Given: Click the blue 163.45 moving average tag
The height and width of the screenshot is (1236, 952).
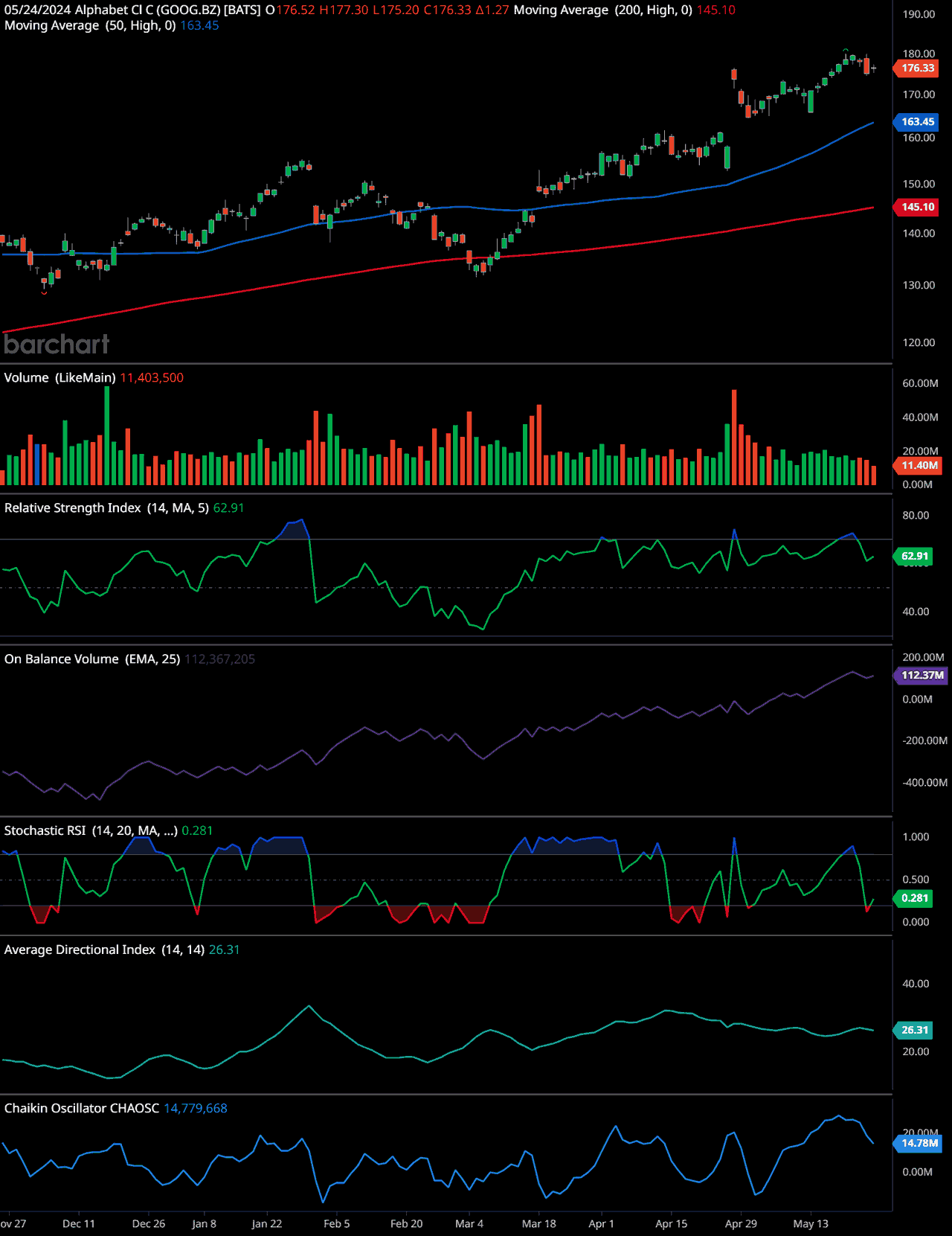Looking at the screenshot, I should point(917,121).
